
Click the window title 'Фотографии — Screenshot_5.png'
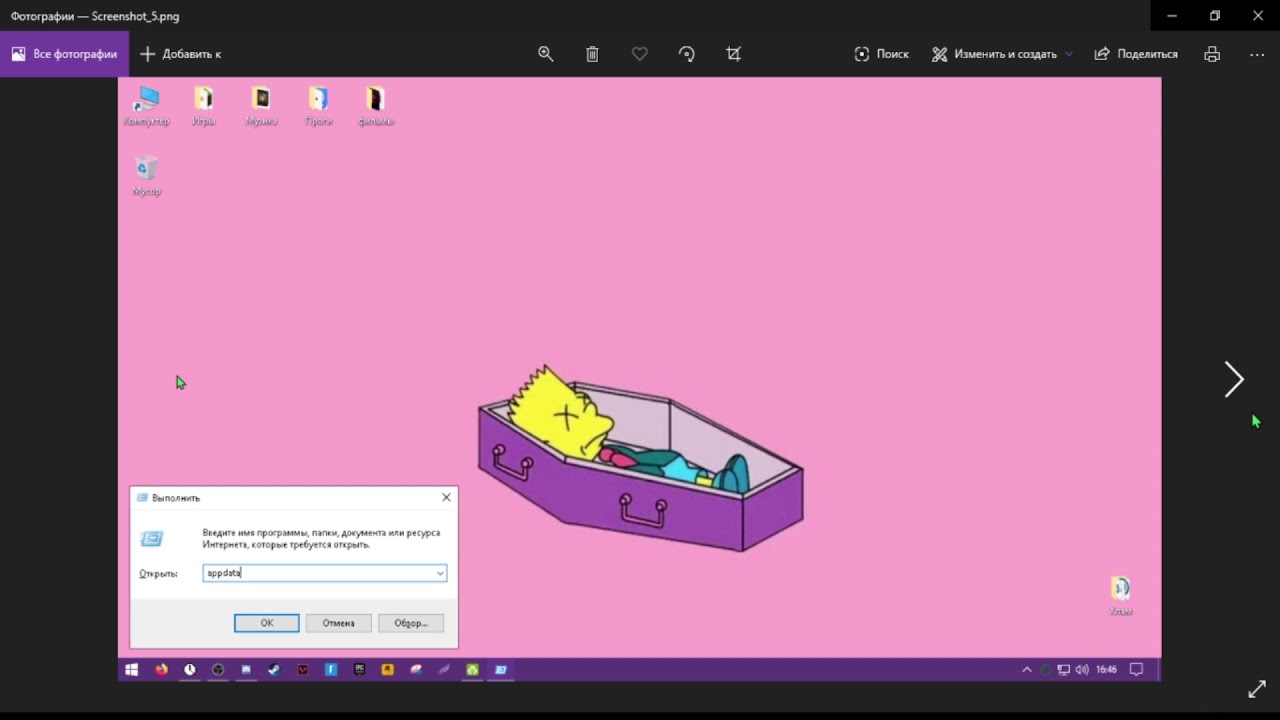(95, 16)
